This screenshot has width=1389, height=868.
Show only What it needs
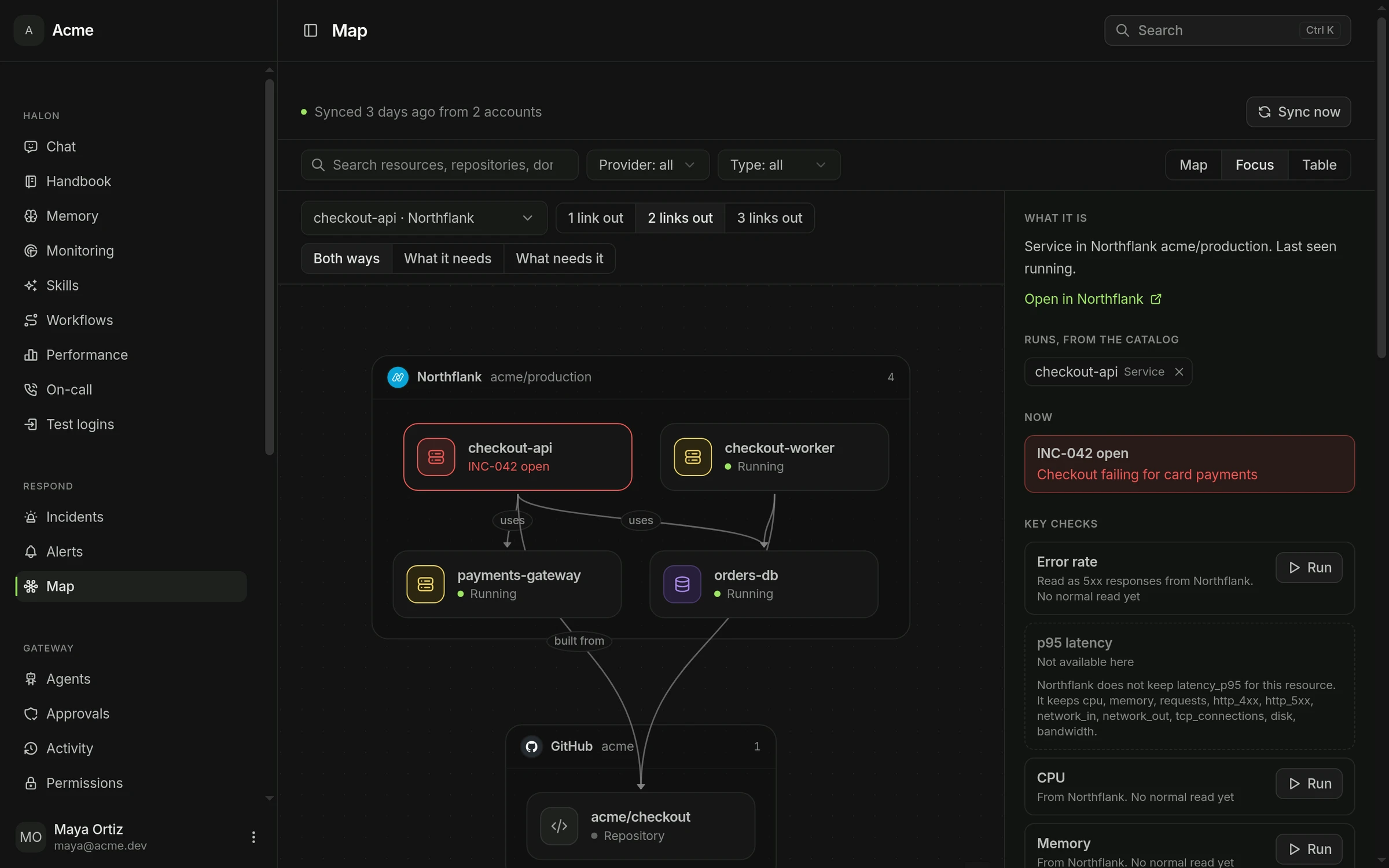pyautogui.click(x=447, y=259)
